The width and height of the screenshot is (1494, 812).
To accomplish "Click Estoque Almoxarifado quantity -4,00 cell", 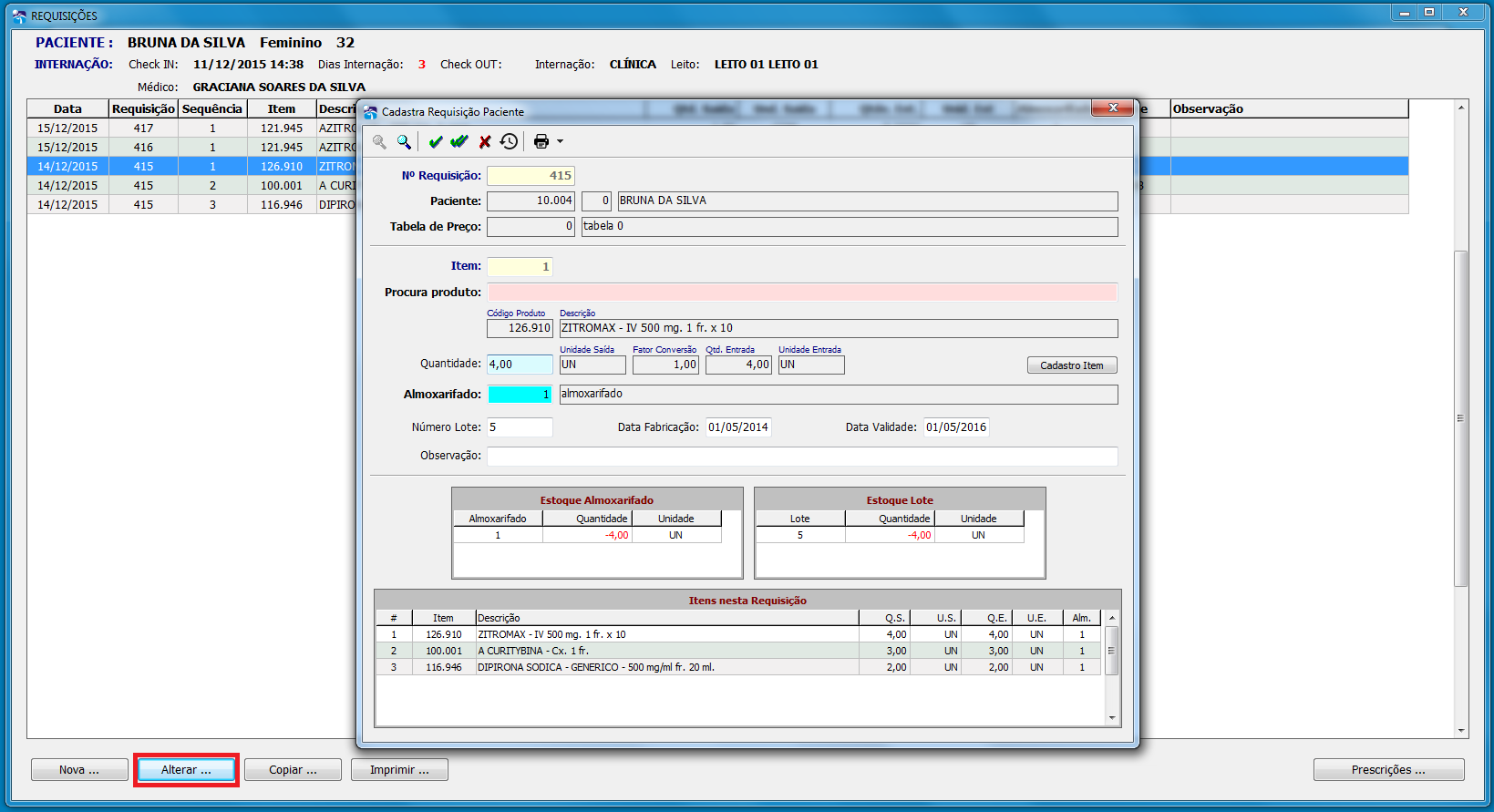I will pos(587,535).
